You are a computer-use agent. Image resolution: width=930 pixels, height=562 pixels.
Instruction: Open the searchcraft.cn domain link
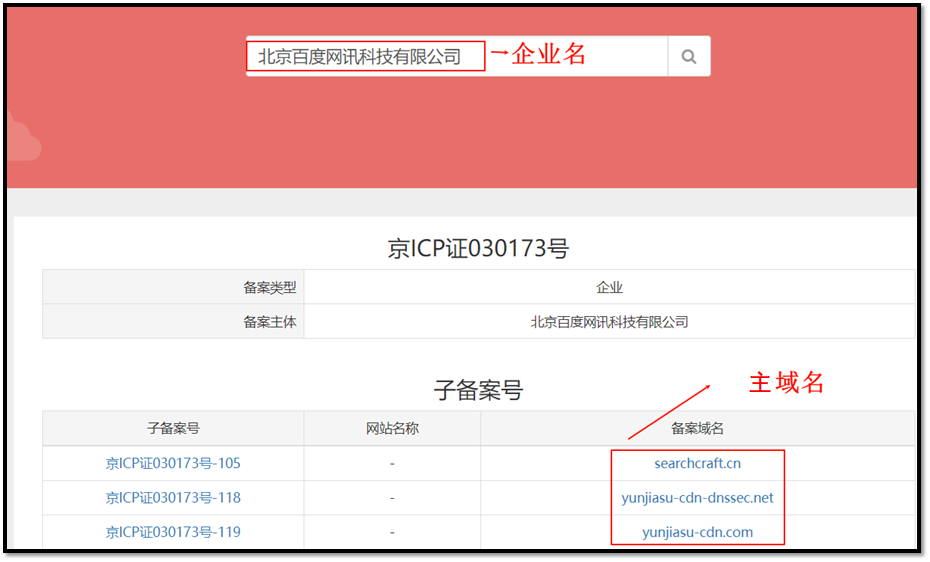point(698,463)
